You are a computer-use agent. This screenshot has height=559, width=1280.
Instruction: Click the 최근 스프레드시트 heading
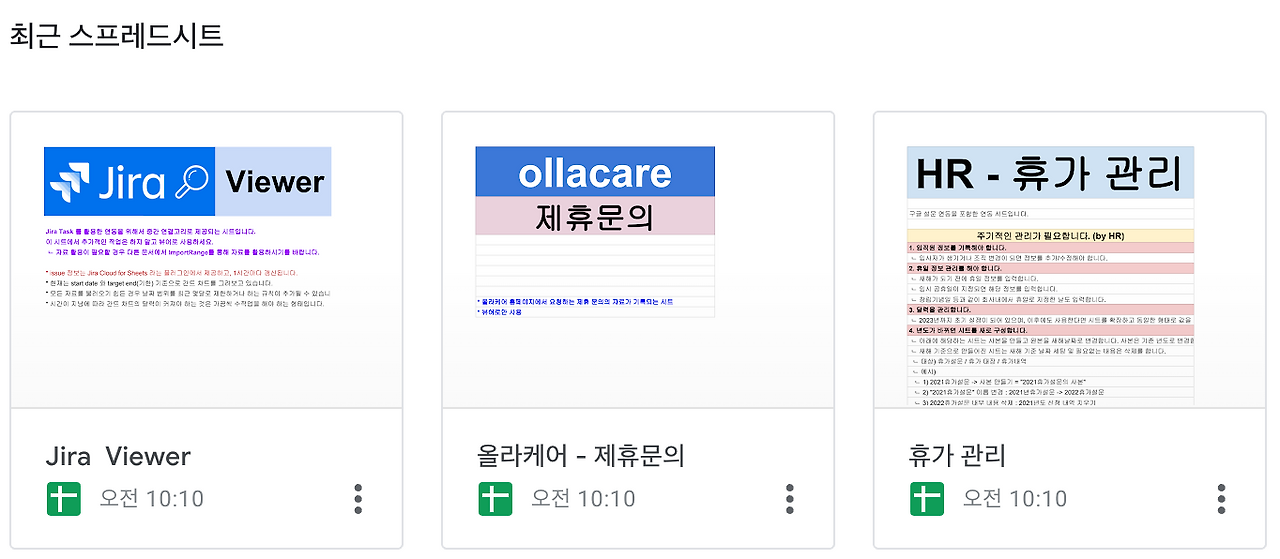[x=117, y=36]
